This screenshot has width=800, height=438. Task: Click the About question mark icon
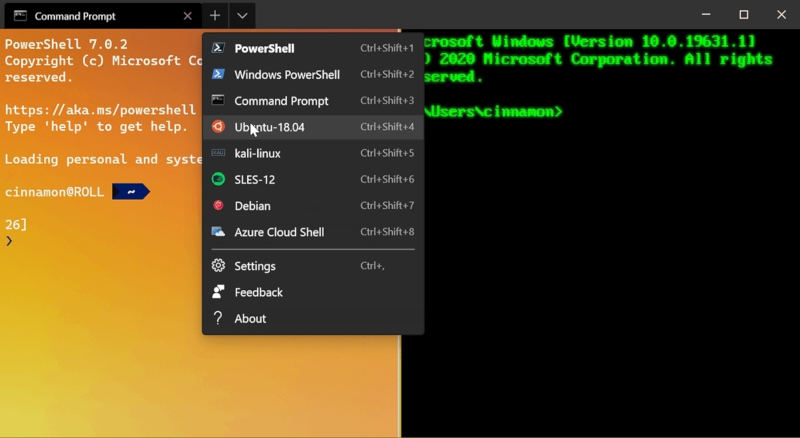pyautogui.click(x=218, y=318)
